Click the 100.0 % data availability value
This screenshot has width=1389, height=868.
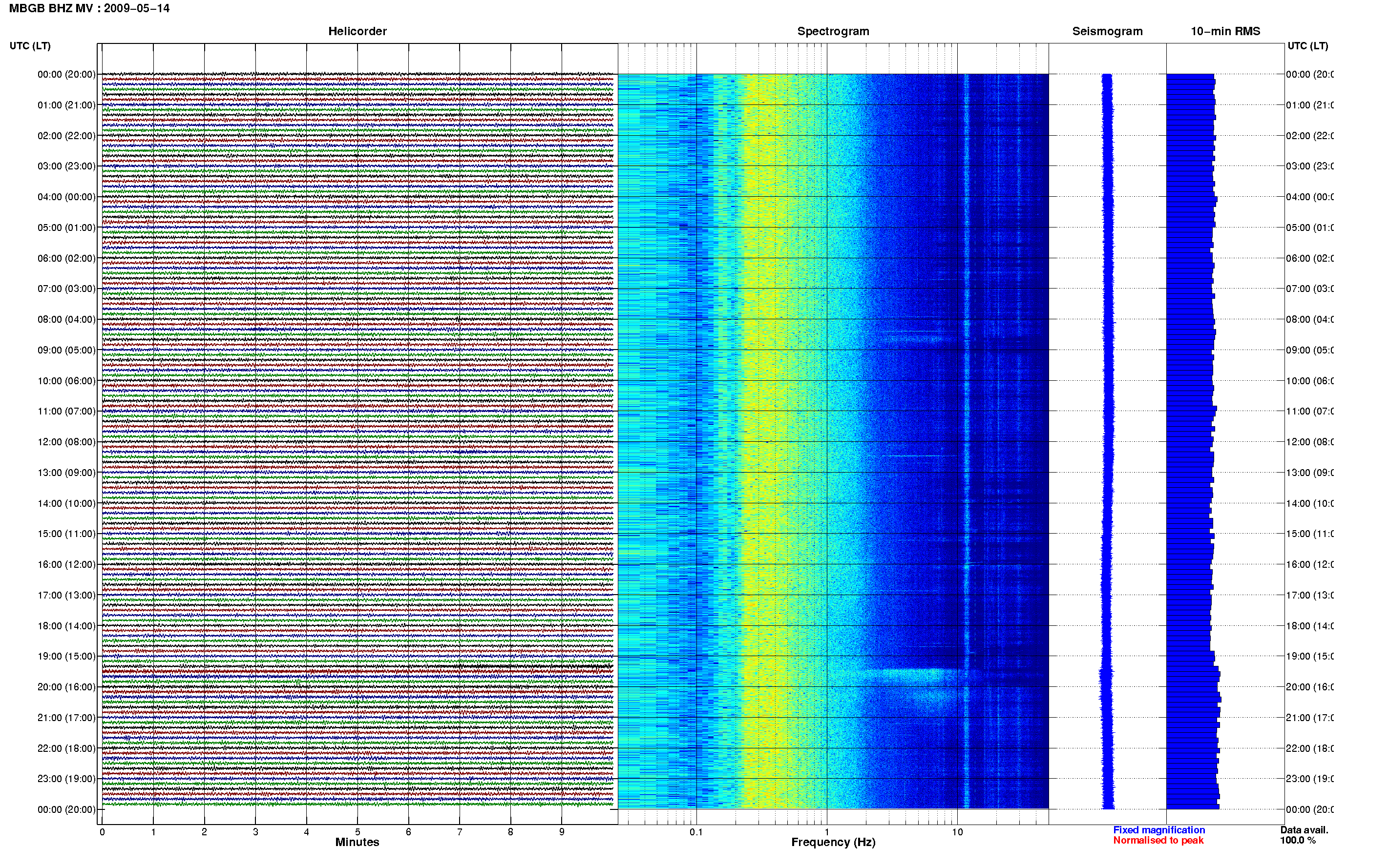[1298, 841]
